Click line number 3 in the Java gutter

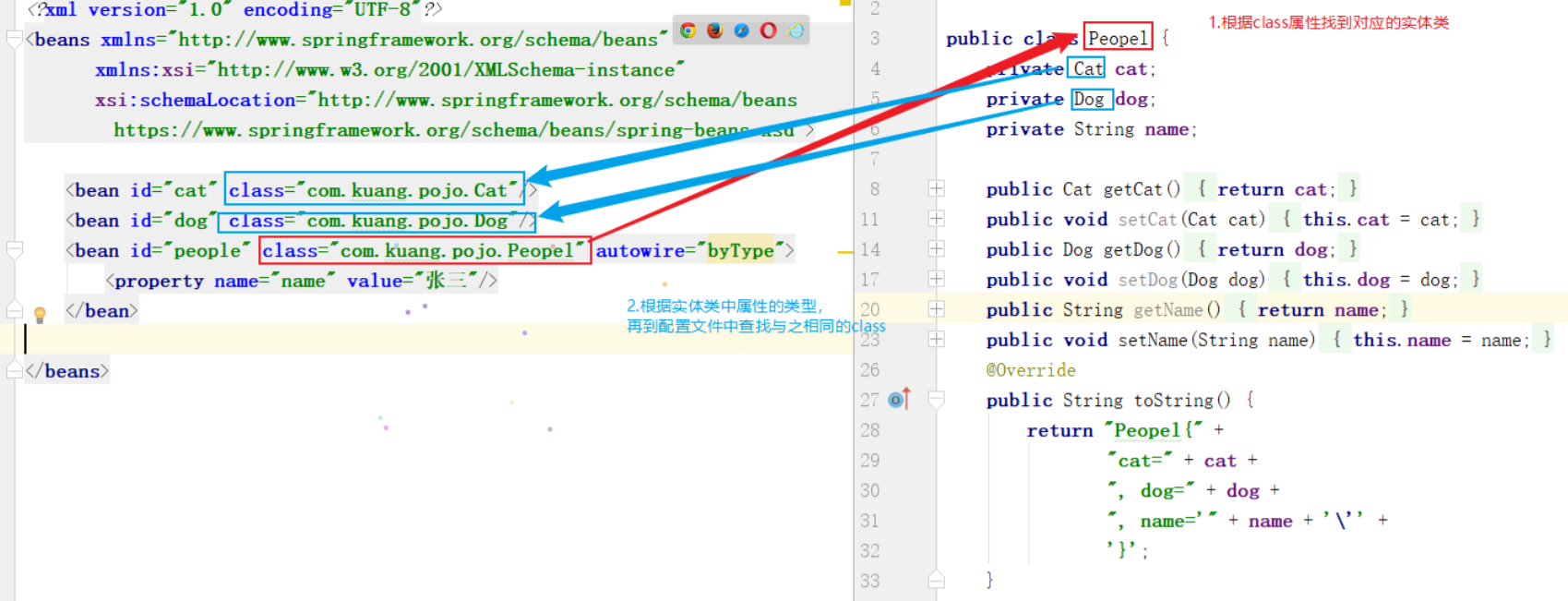click(875, 38)
